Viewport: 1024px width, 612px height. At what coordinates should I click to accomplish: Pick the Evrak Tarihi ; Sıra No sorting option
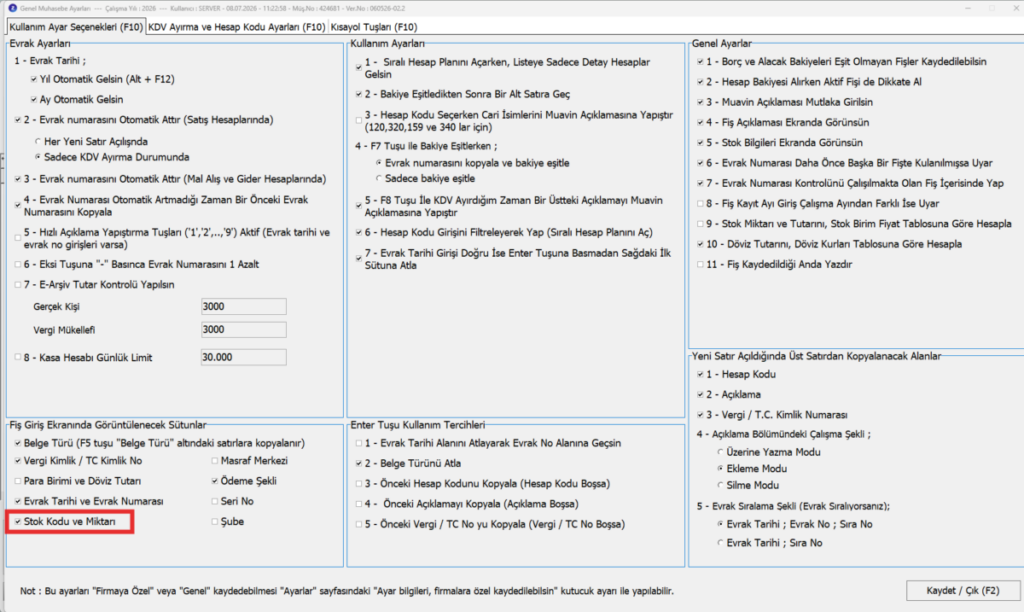point(720,543)
